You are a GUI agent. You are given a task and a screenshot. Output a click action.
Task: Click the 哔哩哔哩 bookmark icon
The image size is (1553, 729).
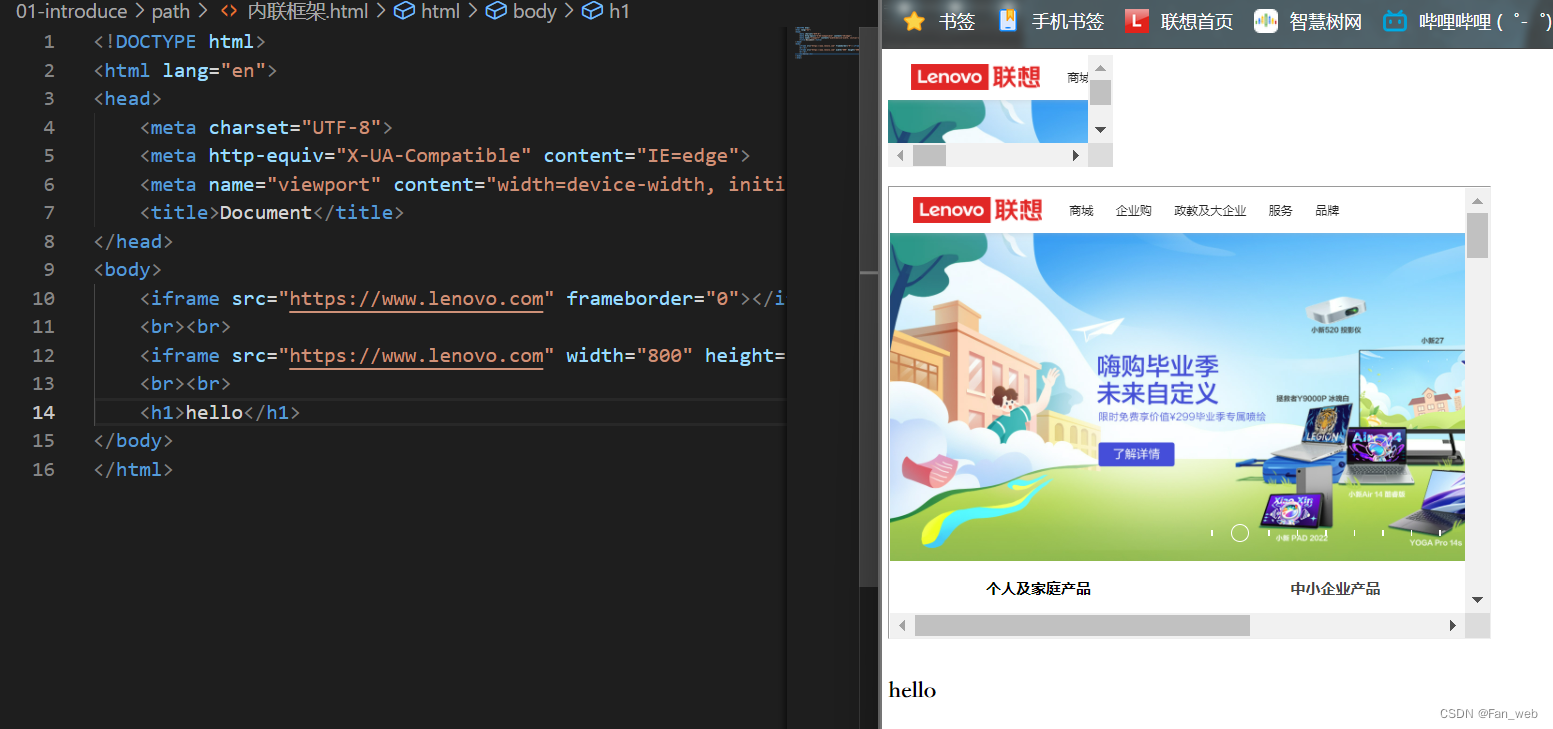(x=1395, y=21)
